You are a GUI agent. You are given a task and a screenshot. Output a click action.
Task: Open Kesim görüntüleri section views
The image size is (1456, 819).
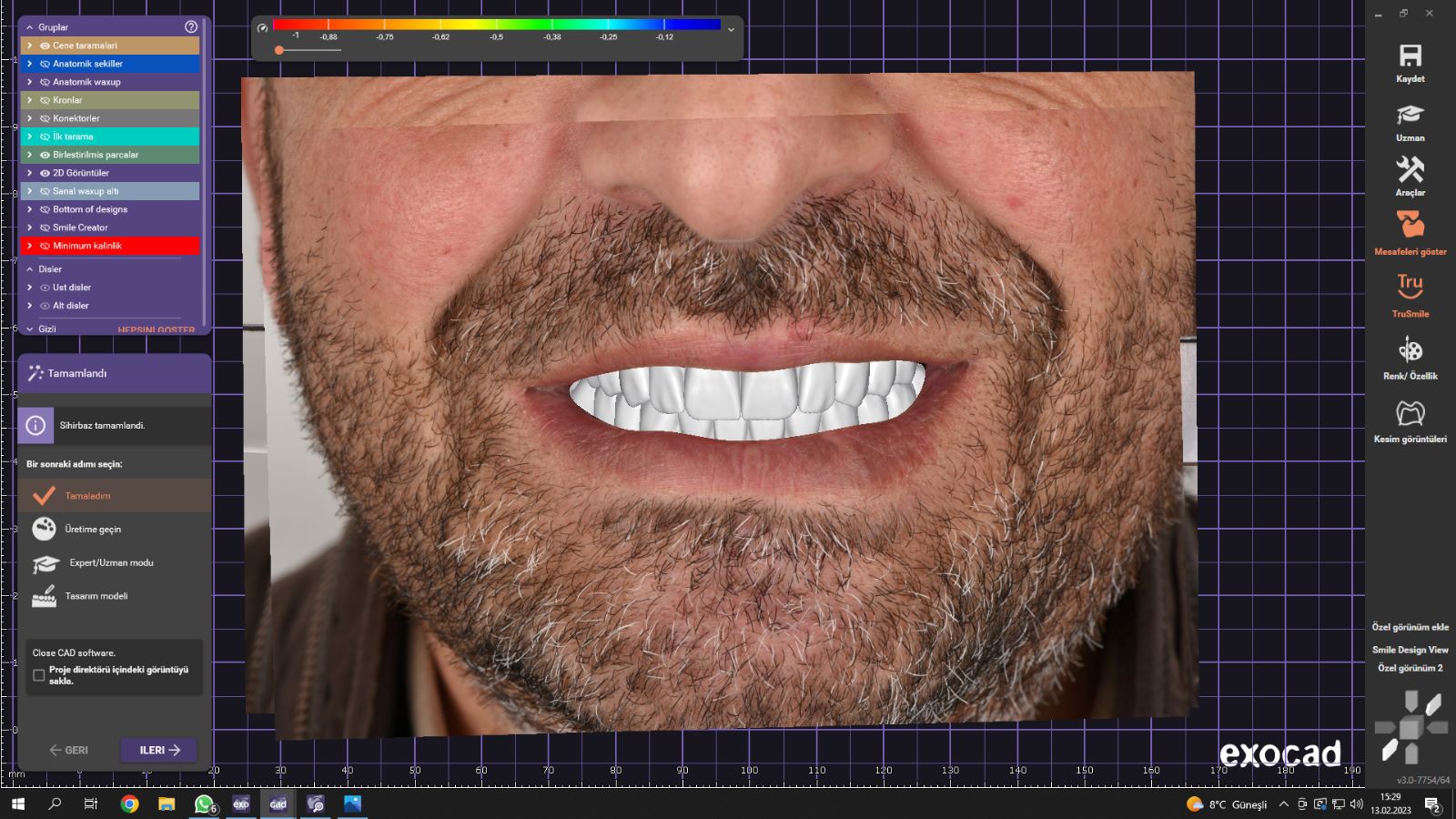tap(1410, 413)
